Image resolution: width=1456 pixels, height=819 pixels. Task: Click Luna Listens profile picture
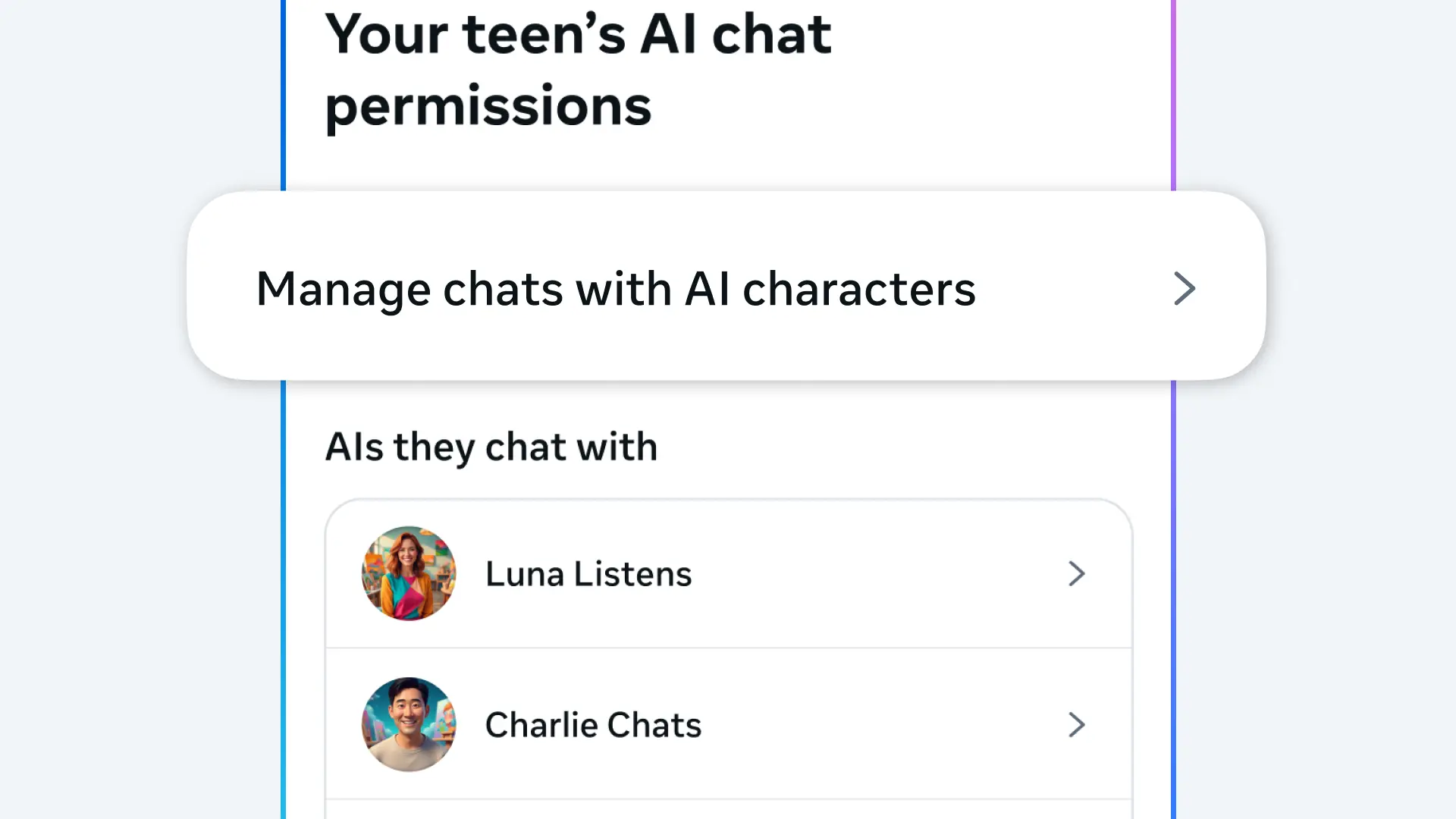tap(409, 573)
